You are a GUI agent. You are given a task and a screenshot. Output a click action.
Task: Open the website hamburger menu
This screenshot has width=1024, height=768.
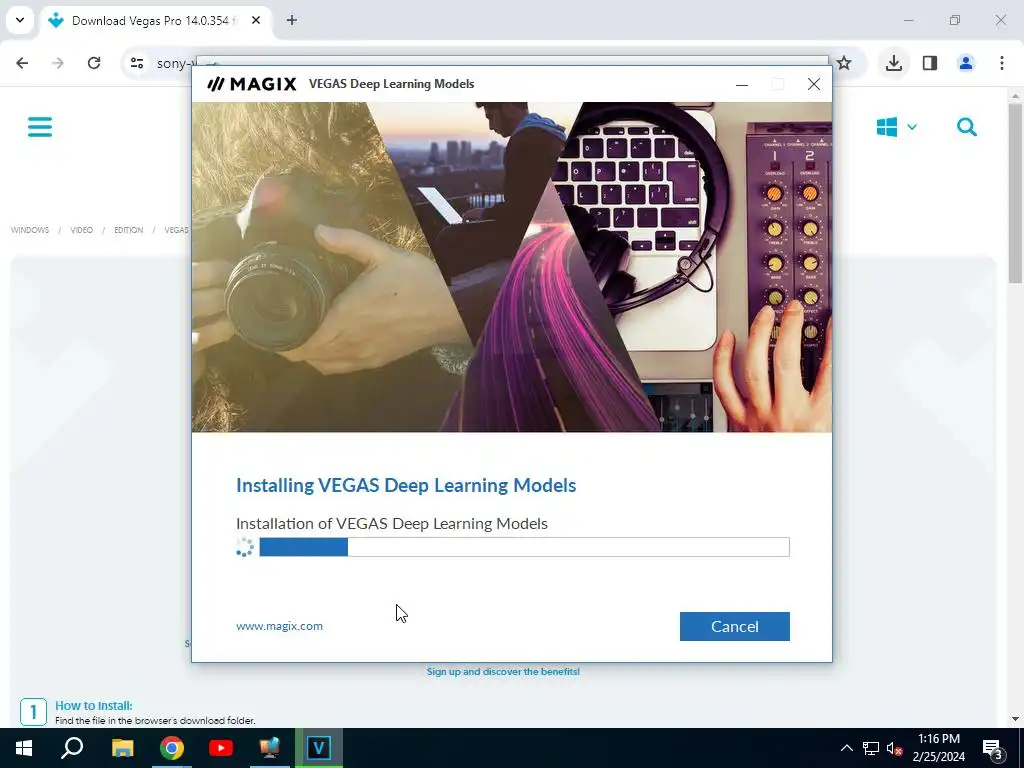click(x=40, y=127)
